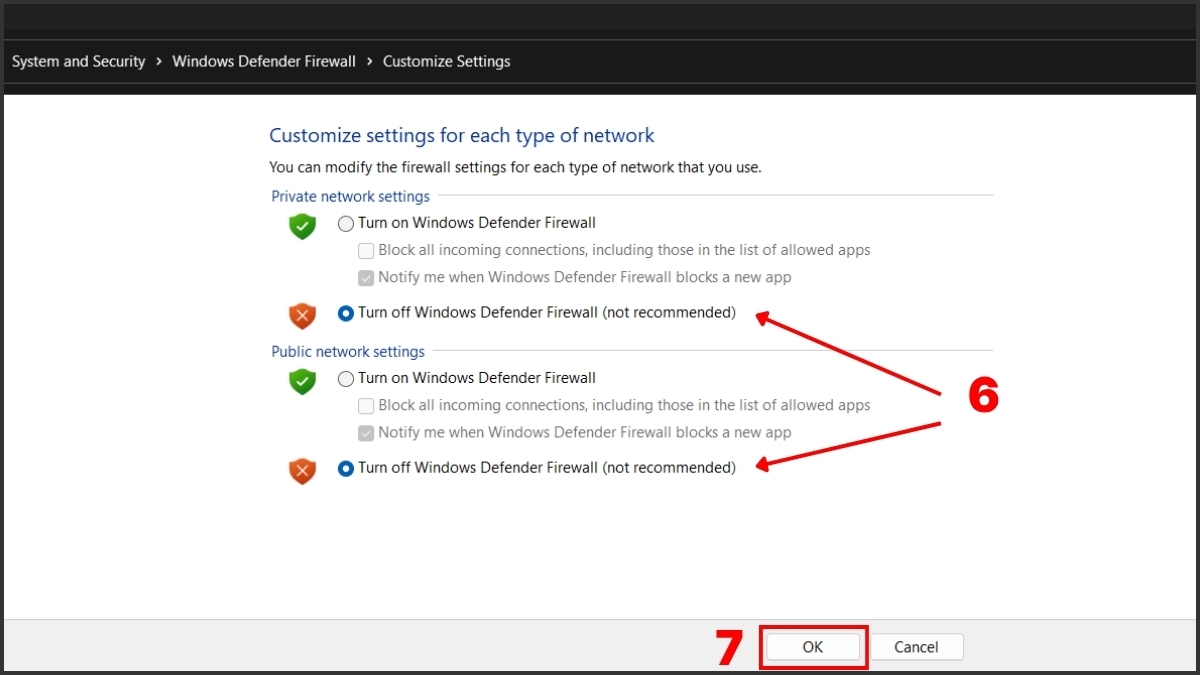Toggle Notify me checkbox under Public network settings

tap(366, 433)
